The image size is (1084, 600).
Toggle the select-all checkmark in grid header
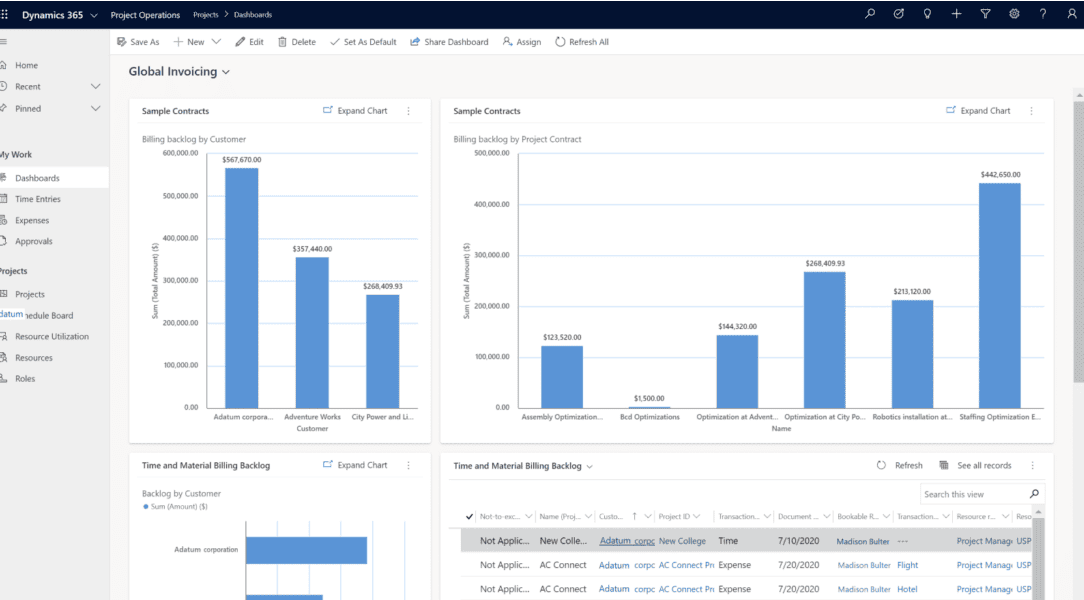coord(469,516)
